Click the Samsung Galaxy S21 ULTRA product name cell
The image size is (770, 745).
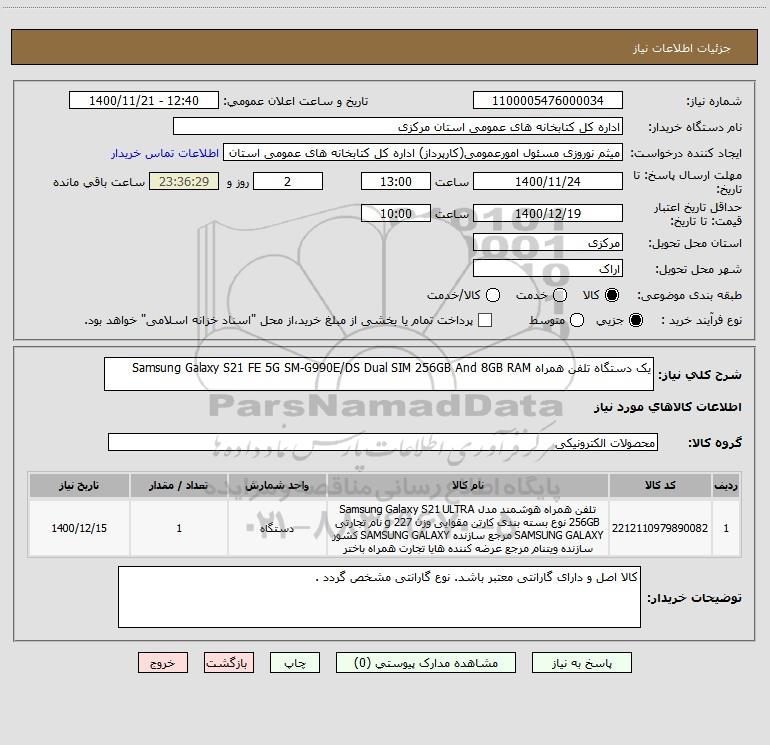(x=468, y=528)
